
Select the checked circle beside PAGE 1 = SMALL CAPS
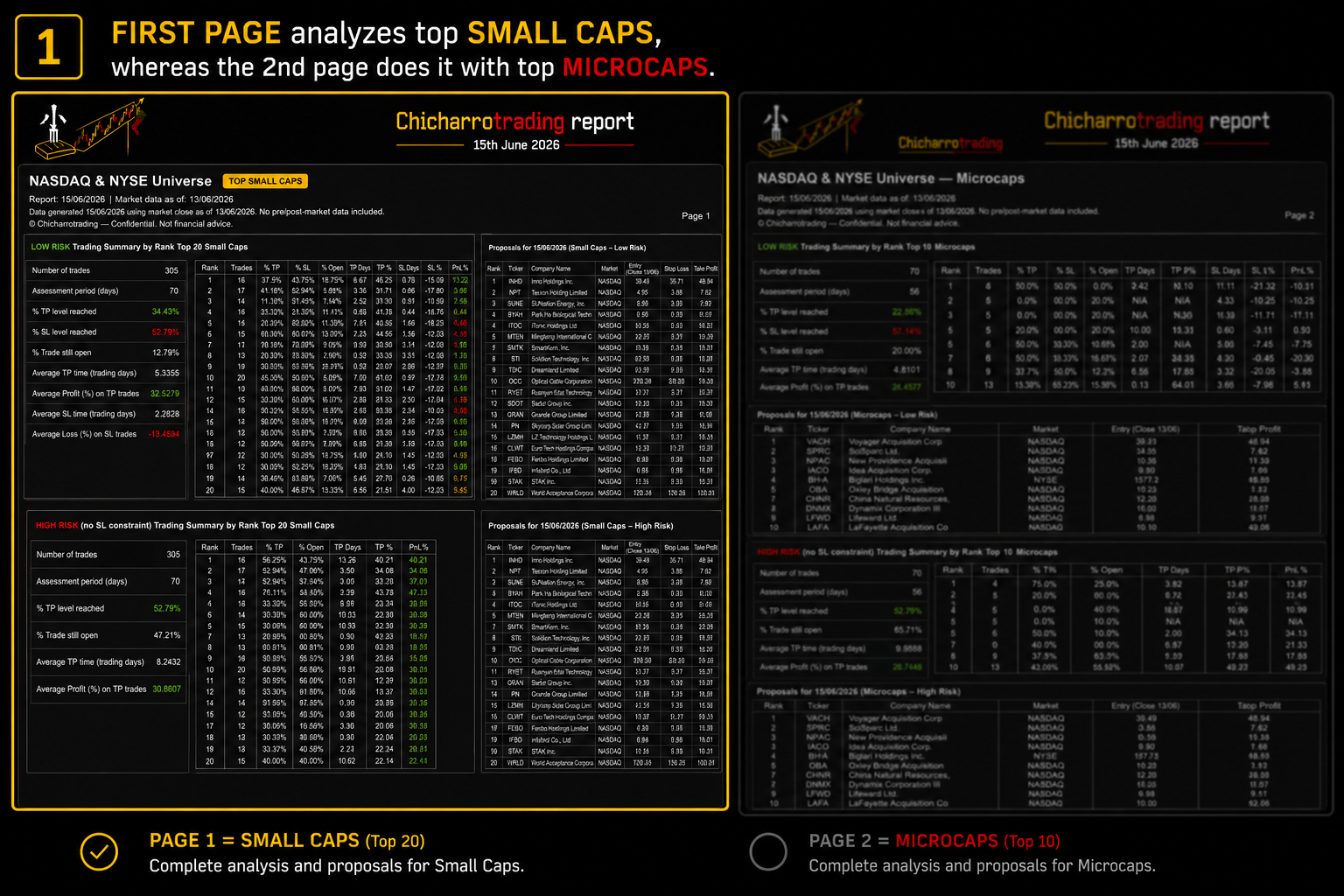[x=99, y=851]
